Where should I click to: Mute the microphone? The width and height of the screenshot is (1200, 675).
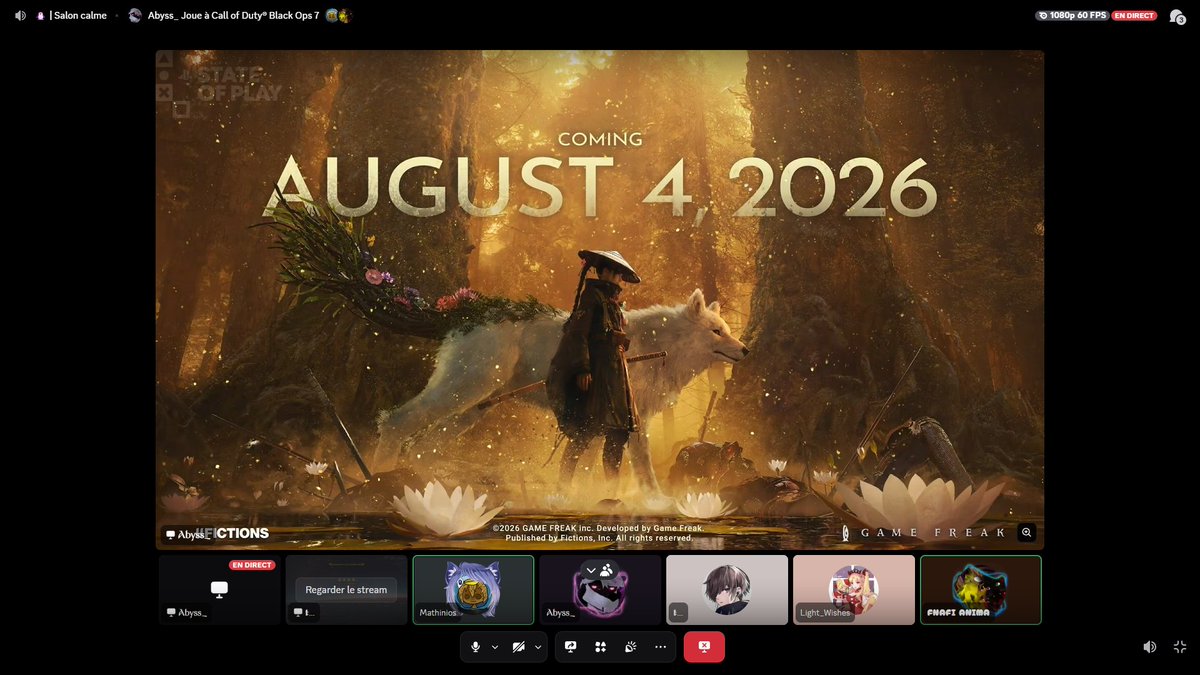475,647
